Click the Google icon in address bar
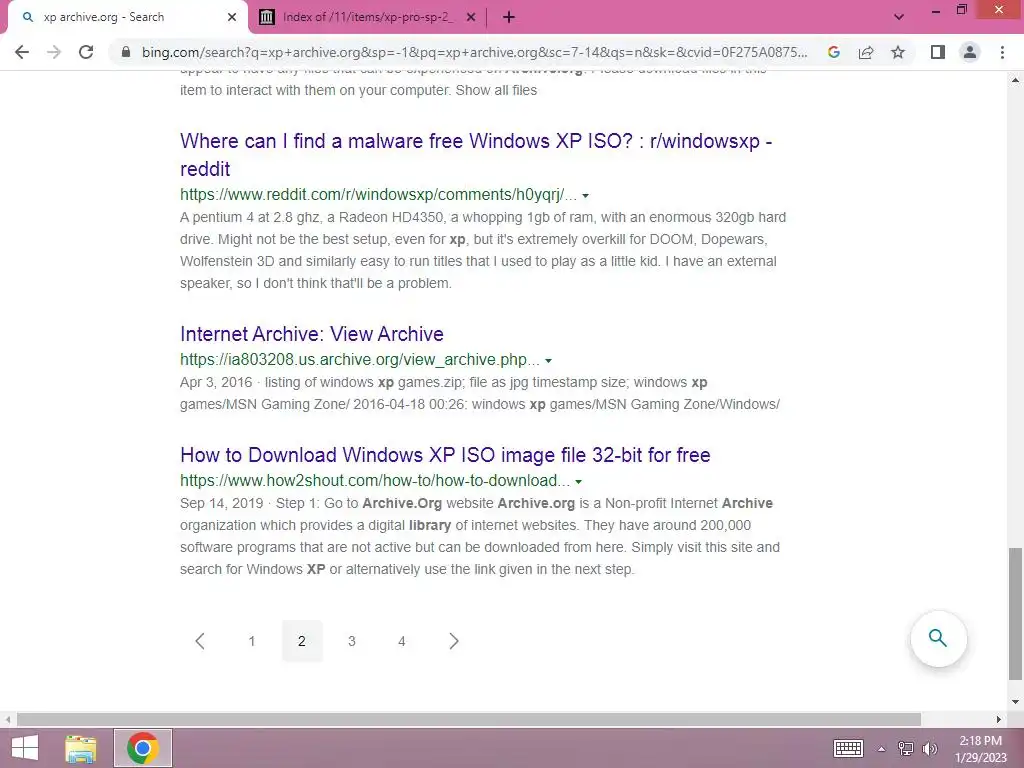The height and width of the screenshot is (768, 1024). [x=833, y=52]
